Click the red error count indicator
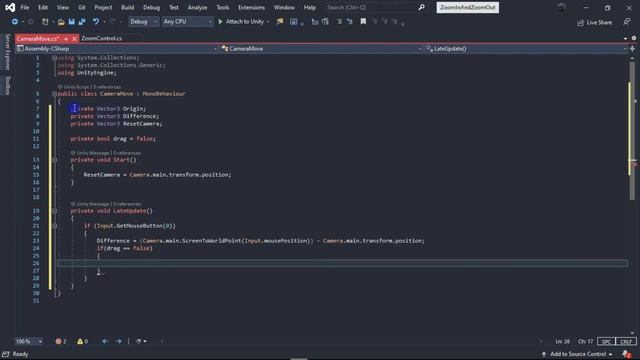Screen dimensions: 640x360 pyautogui.click(x=61, y=341)
